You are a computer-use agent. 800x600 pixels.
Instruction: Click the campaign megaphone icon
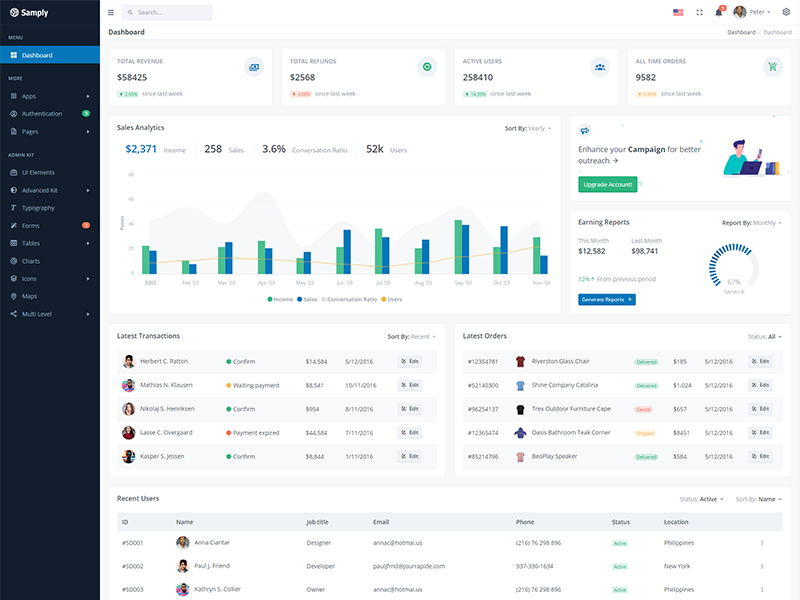tap(585, 131)
